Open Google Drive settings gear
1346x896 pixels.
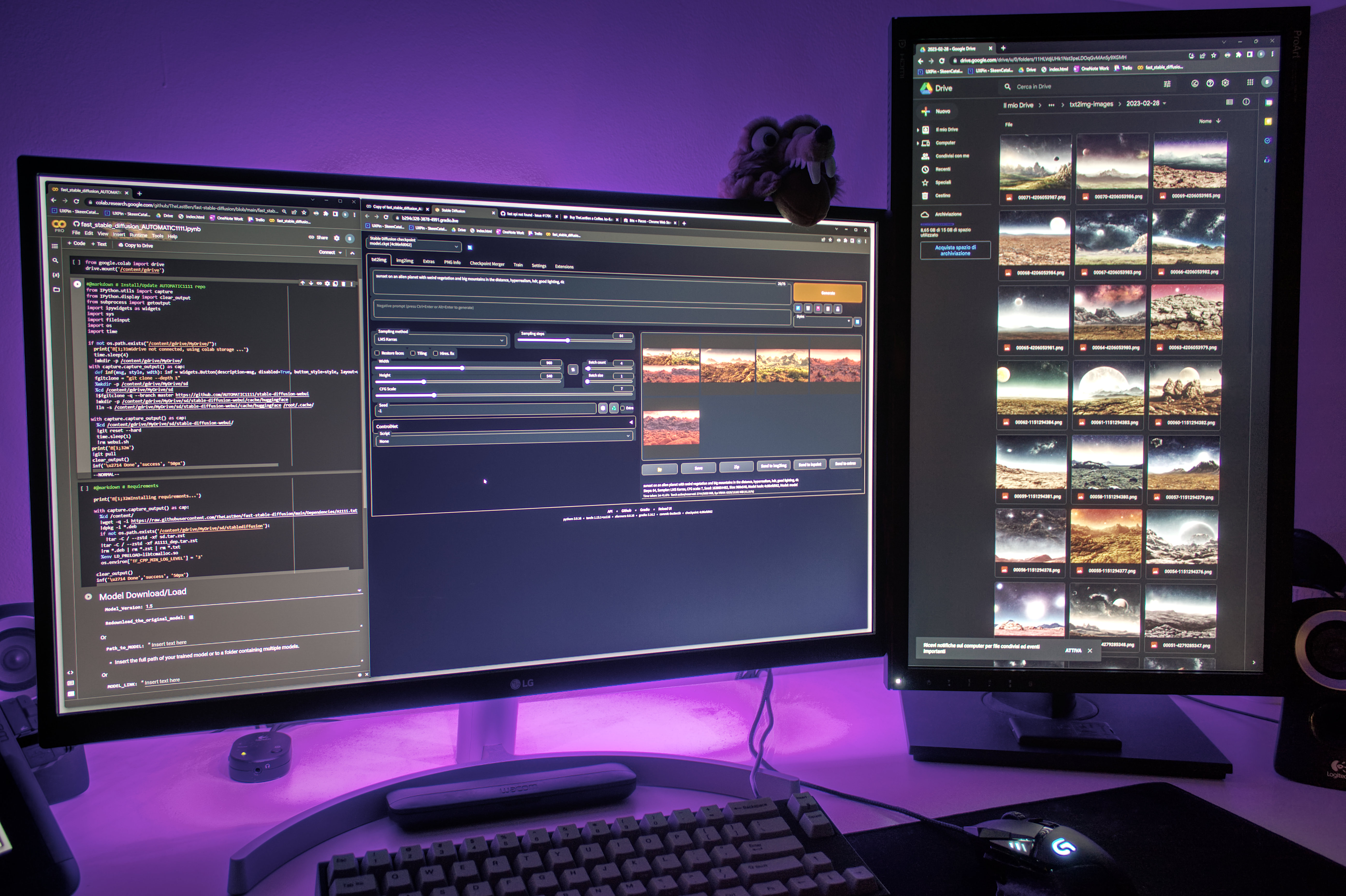click(x=1225, y=83)
